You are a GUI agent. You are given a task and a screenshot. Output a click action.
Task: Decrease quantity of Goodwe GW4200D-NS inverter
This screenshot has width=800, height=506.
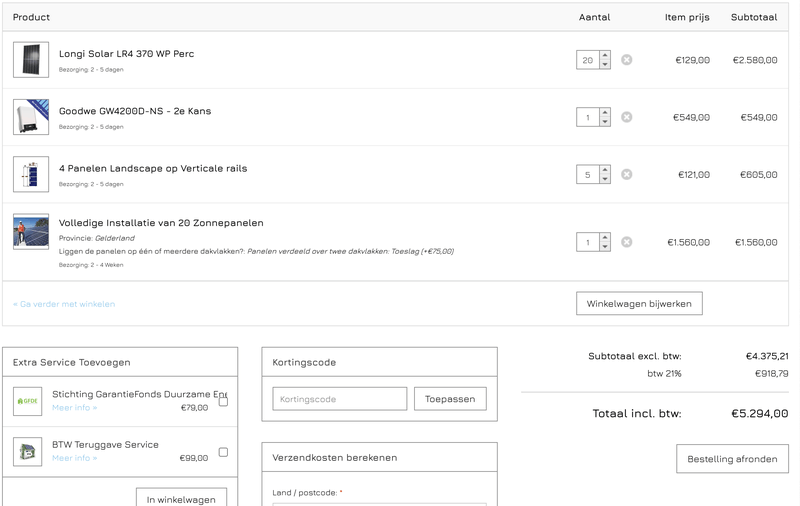pyautogui.click(x=605, y=121)
